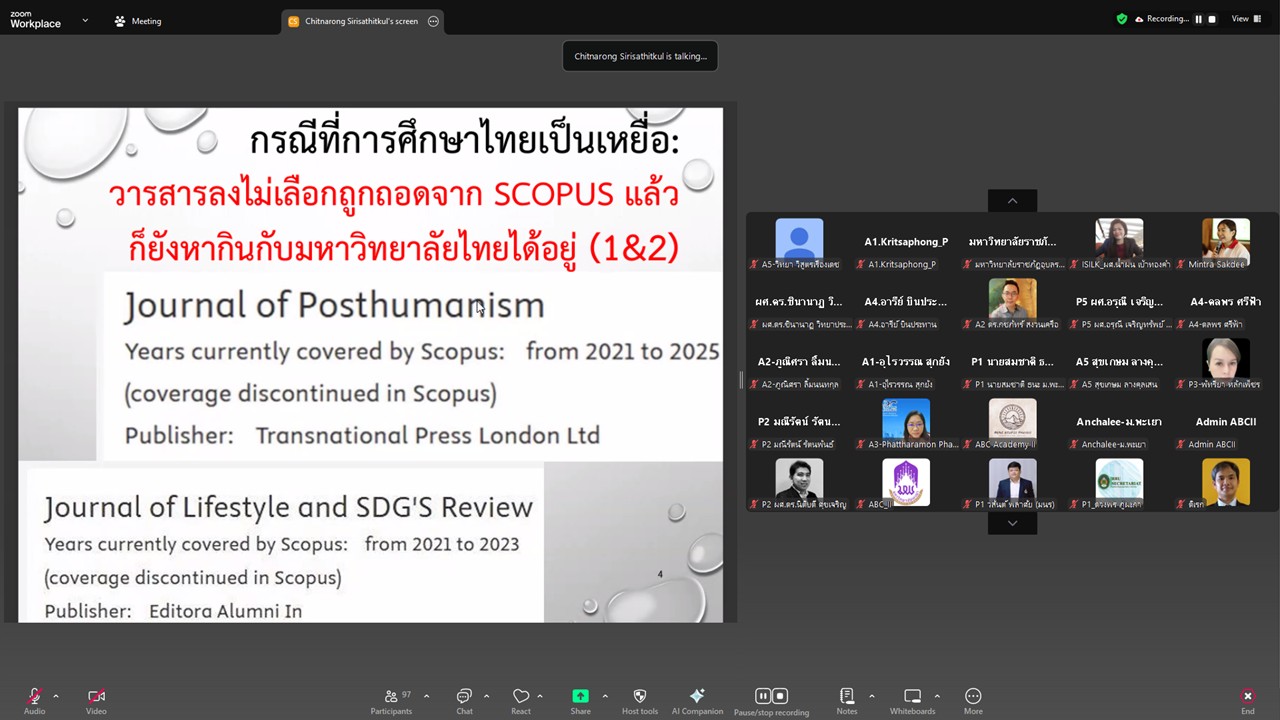Image resolution: width=1280 pixels, height=720 pixels.
Task: Expand Participants options caret
Action: point(426,696)
